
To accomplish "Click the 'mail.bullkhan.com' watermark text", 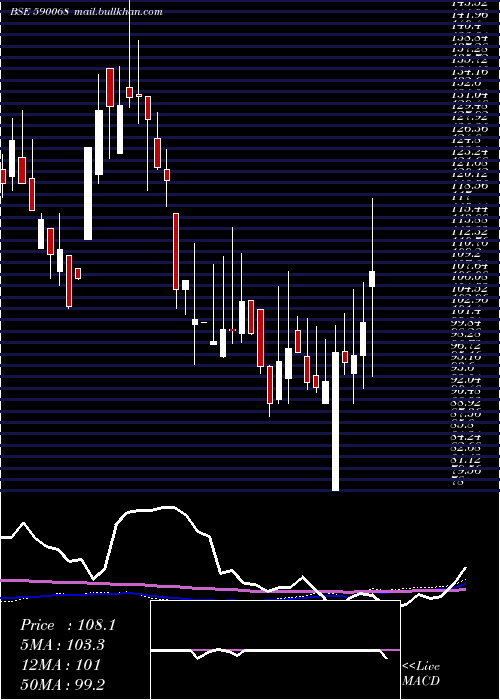I will [x=118, y=12].
